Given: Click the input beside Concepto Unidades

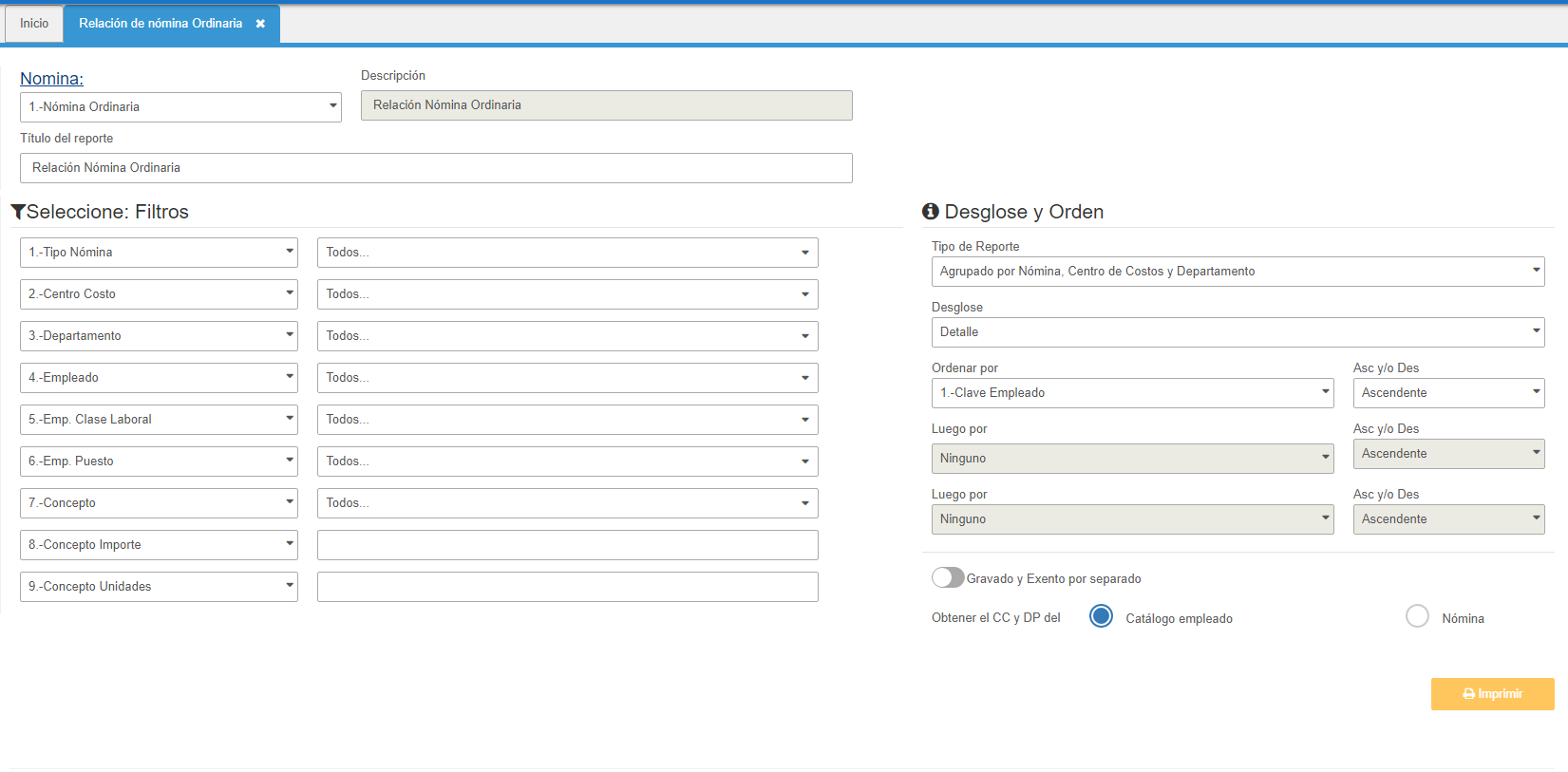Looking at the screenshot, I should [x=567, y=587].
